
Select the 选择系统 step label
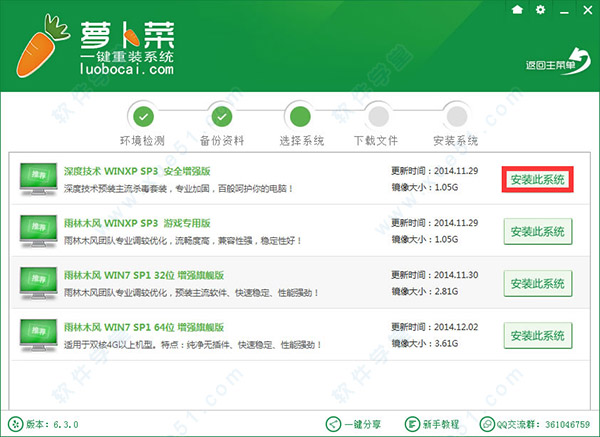302,141
